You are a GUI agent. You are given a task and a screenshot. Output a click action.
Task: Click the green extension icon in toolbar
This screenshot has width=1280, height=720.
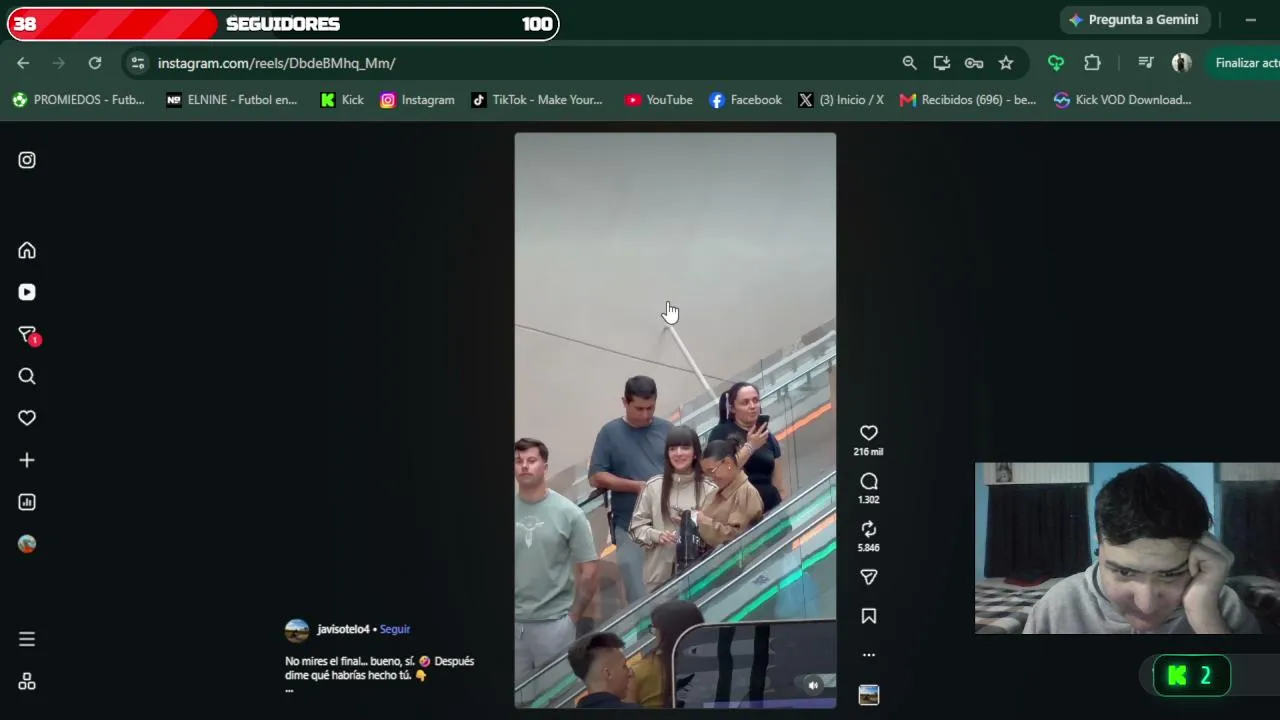click(x=1056, y=63)
